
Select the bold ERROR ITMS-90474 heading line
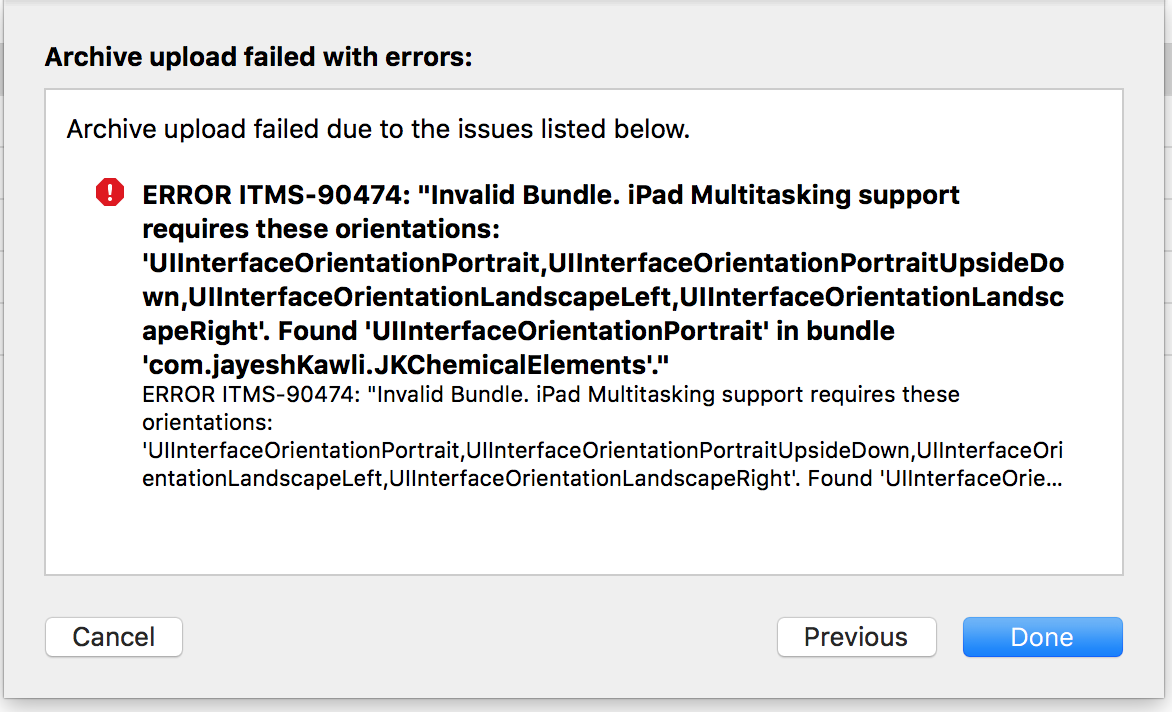pos(551,195)
